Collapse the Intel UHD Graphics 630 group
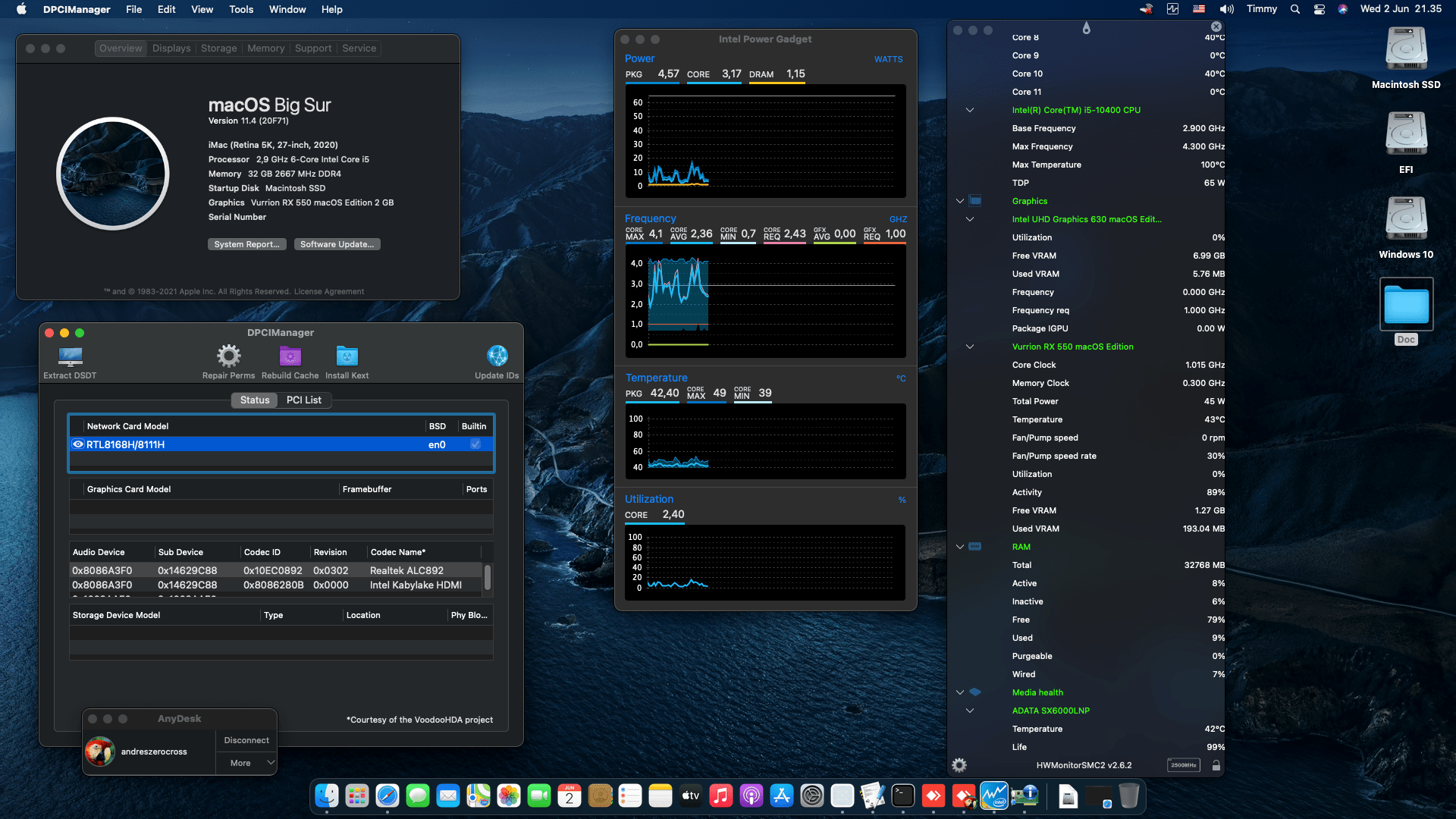The width and height of the screenshot is (1456, 819). point(970,219)
